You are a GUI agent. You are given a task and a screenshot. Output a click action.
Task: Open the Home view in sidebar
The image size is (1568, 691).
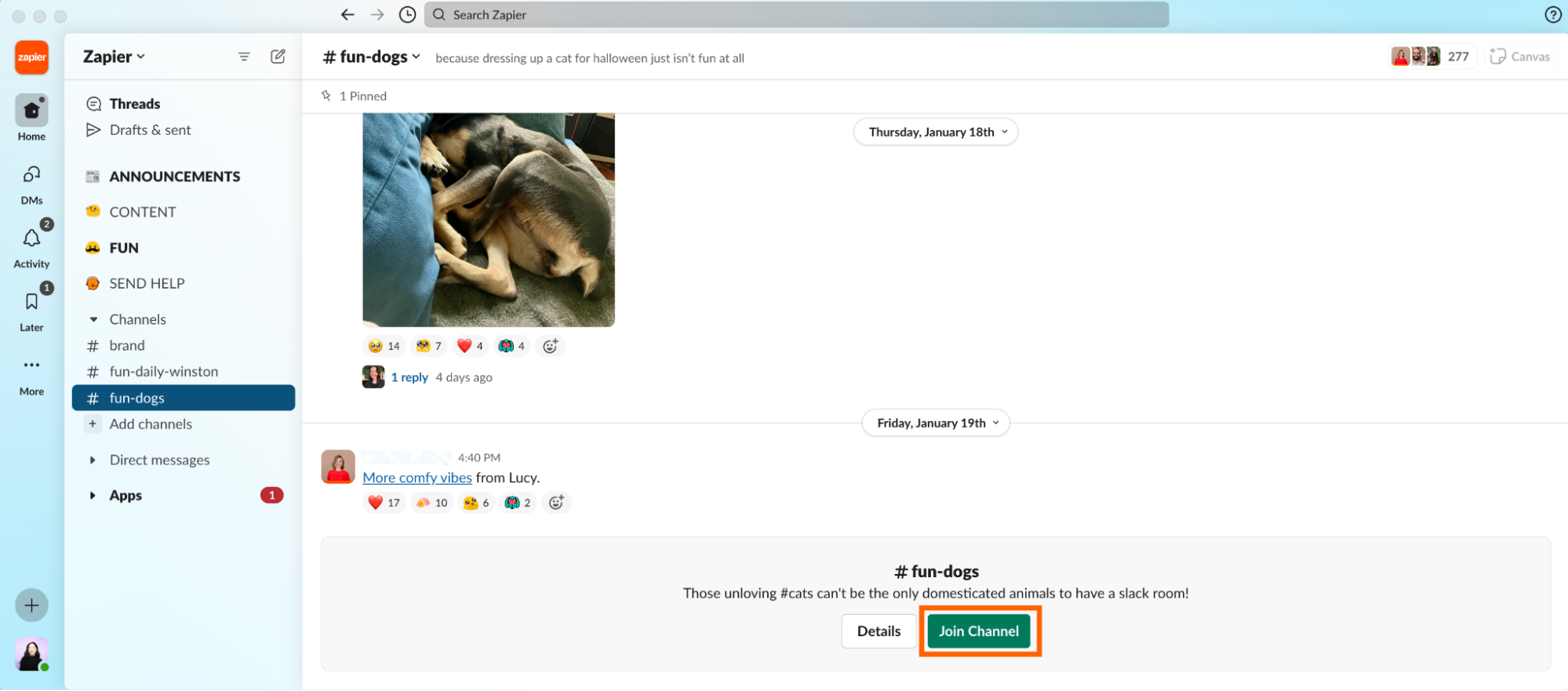pos(31,118)
